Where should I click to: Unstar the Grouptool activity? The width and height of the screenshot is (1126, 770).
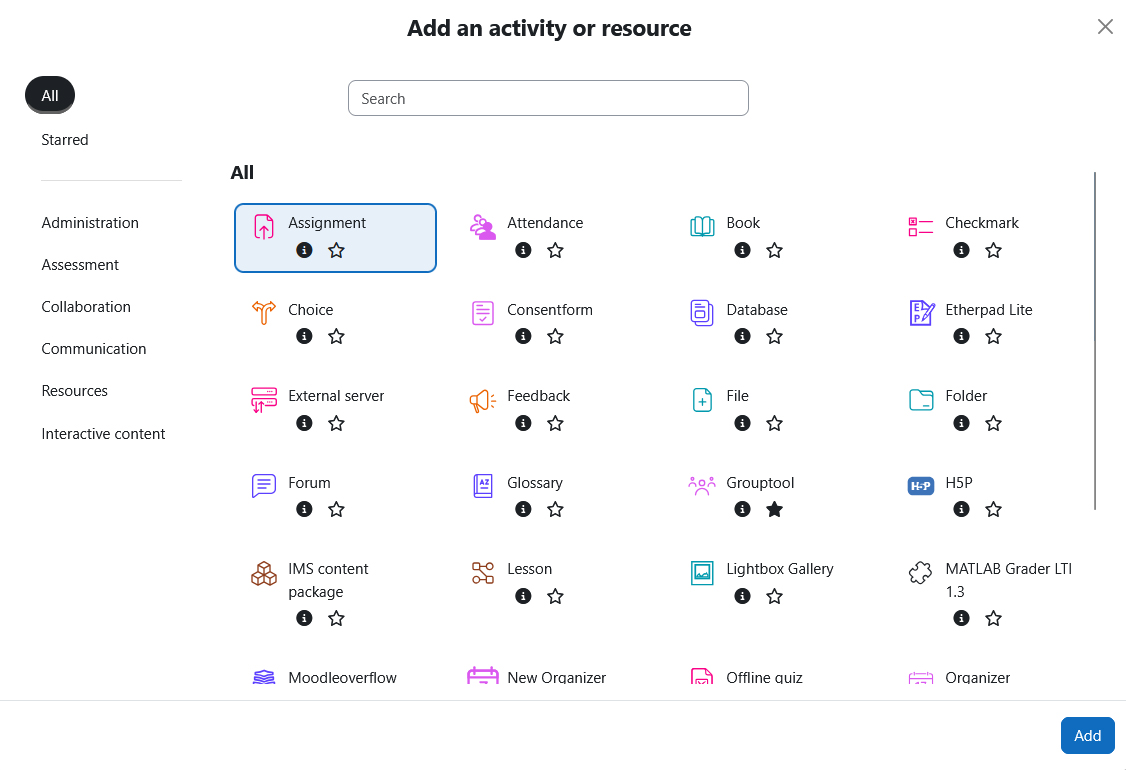click(x=774, y=509)
